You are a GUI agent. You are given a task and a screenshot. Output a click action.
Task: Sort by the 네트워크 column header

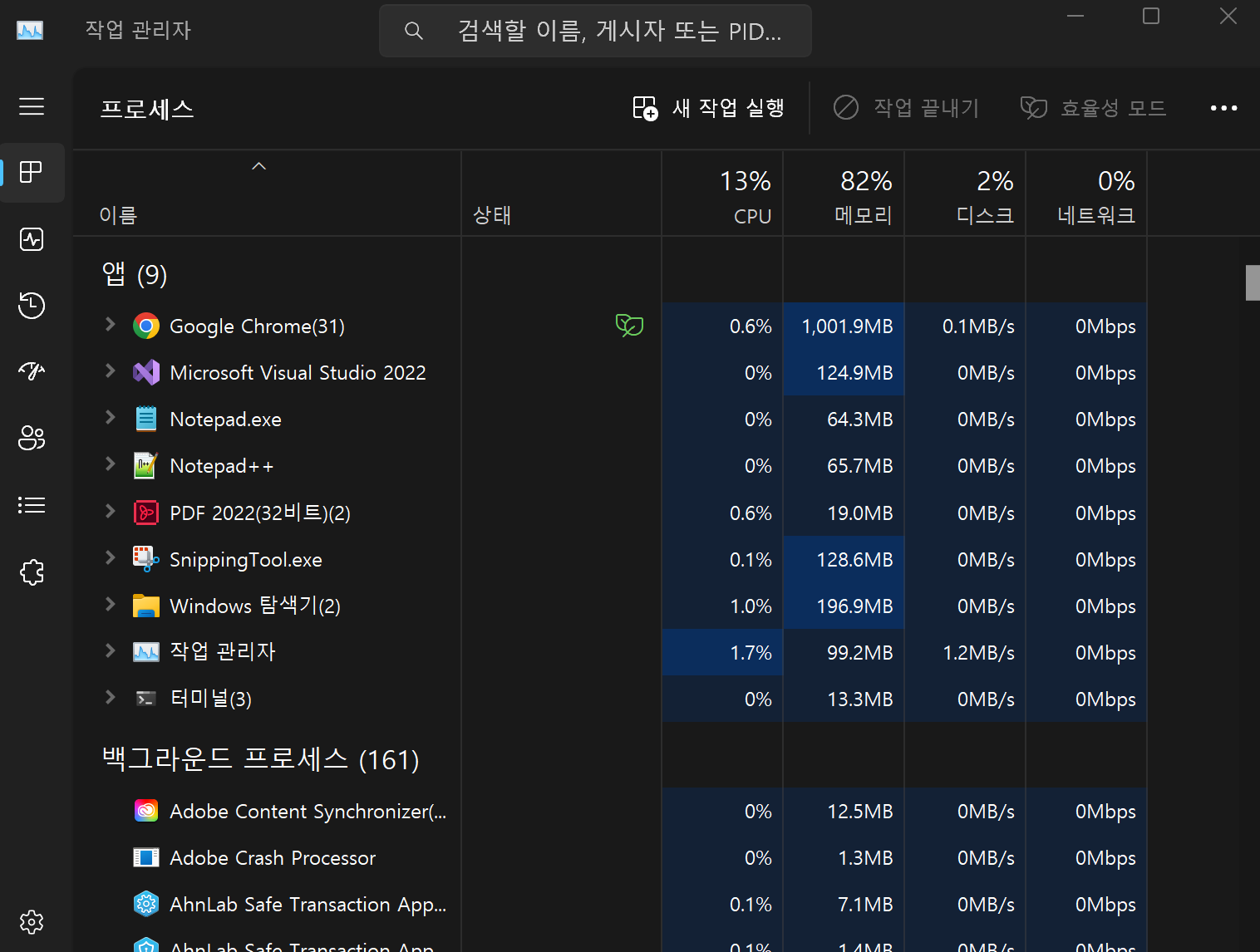(1086, 194)
